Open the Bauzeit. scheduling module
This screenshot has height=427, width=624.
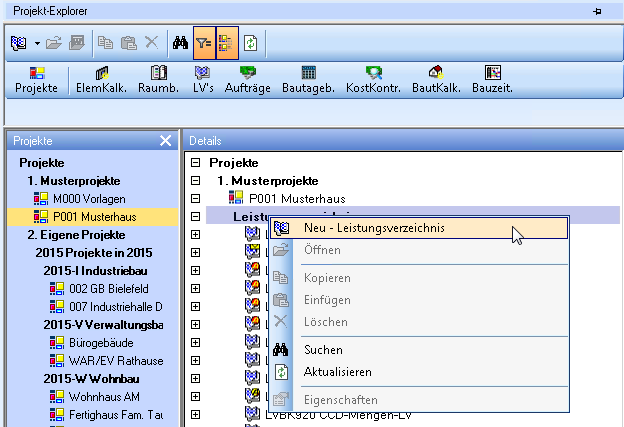point(492,79)
